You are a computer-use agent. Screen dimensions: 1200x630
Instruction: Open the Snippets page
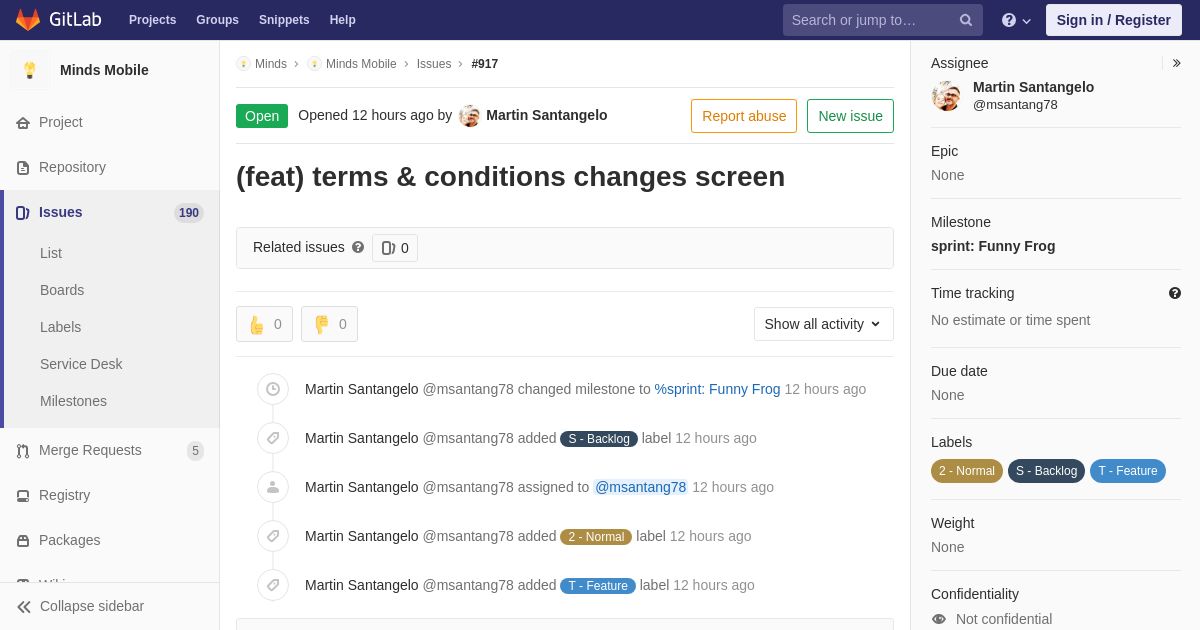(x=284, y=20)
